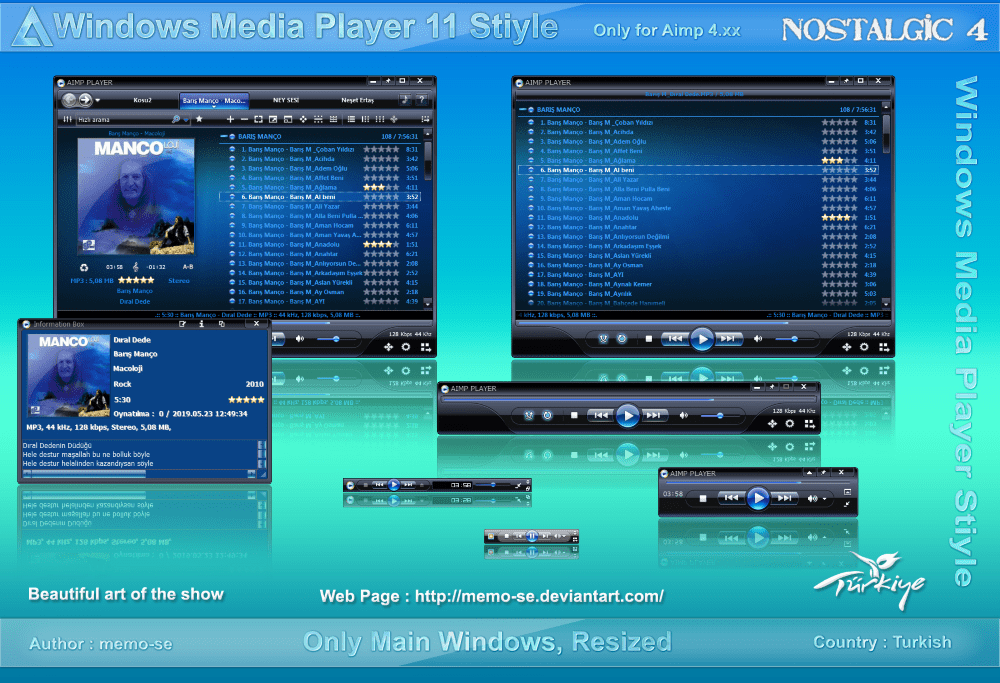Click grid-with-arrow icon in left player window
Viewport: 1000px width, 683px height.
pyautogui.click(x=425, y=347)
